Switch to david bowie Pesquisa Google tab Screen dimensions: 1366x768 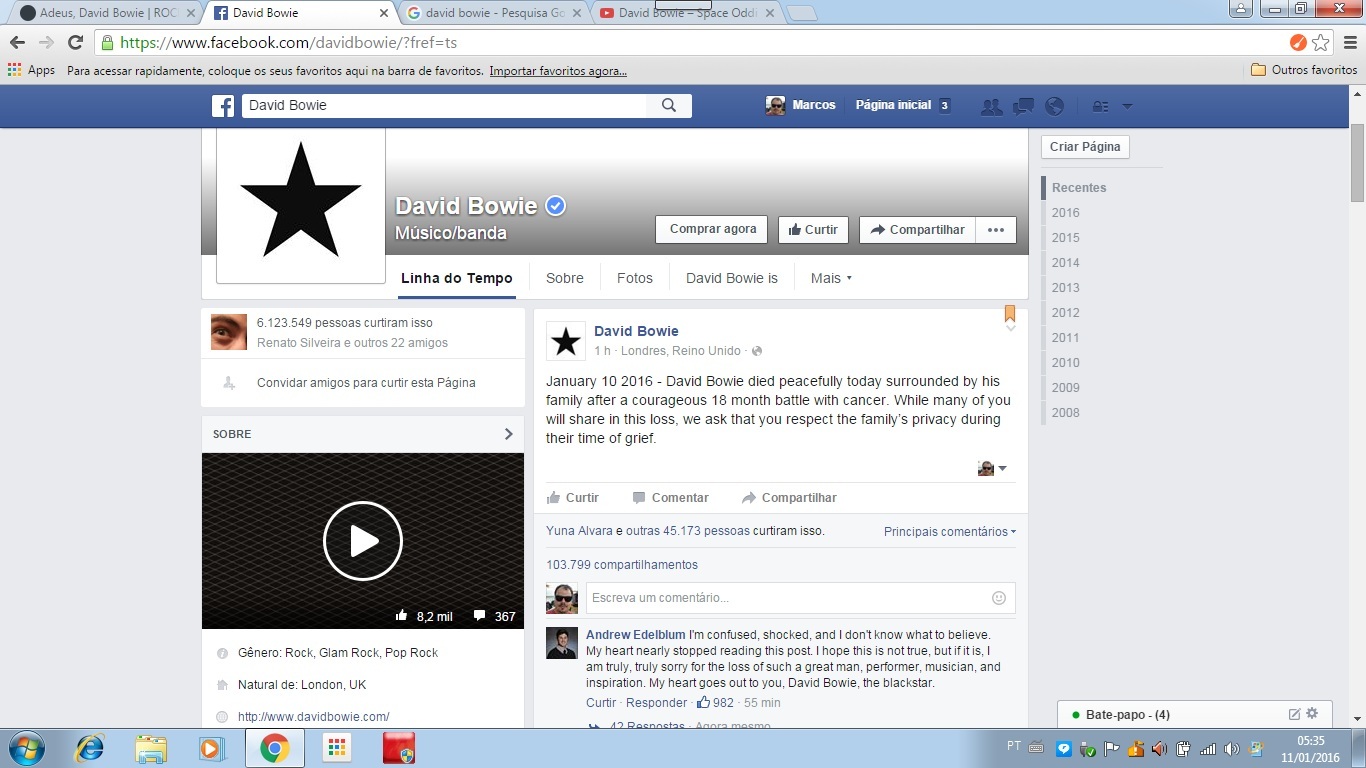pyautogui.click(x=495, y=13)
